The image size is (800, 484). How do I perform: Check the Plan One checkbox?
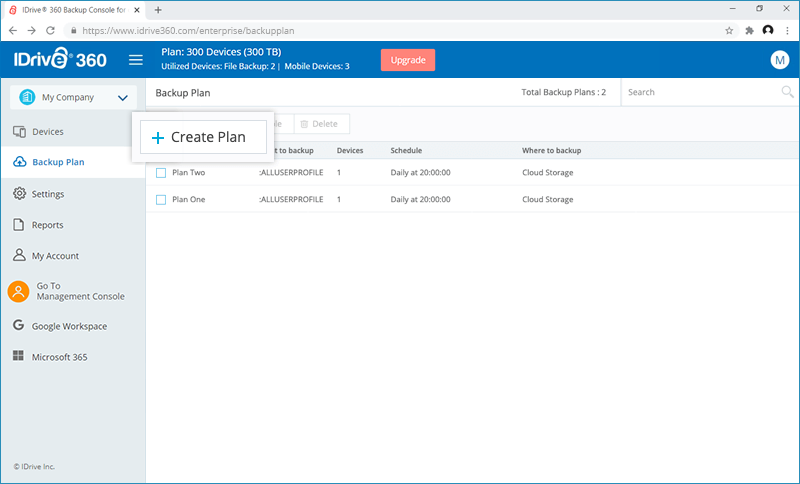pyautogui.click(x=161, y=199)
